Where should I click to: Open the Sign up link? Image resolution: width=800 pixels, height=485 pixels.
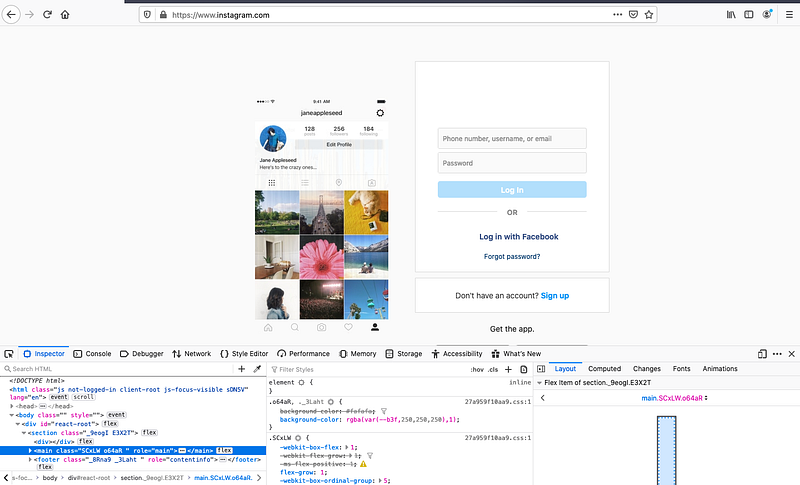555,296
